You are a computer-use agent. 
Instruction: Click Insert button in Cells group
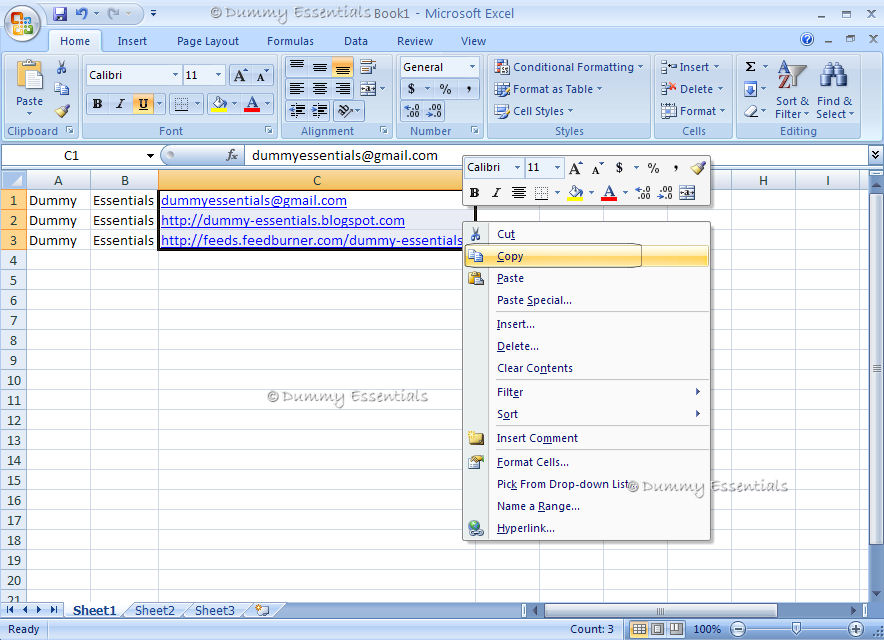click(691, 67)
